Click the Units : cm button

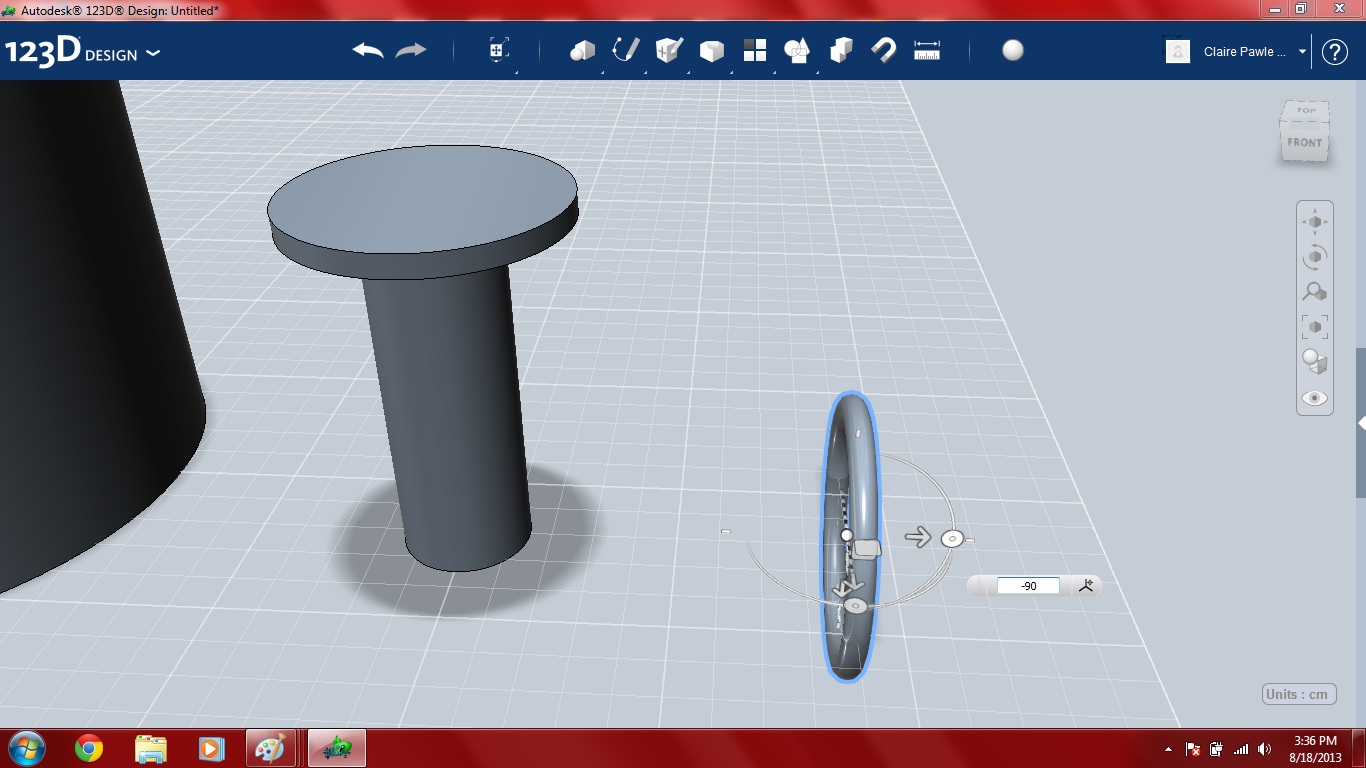point(1299,694)
